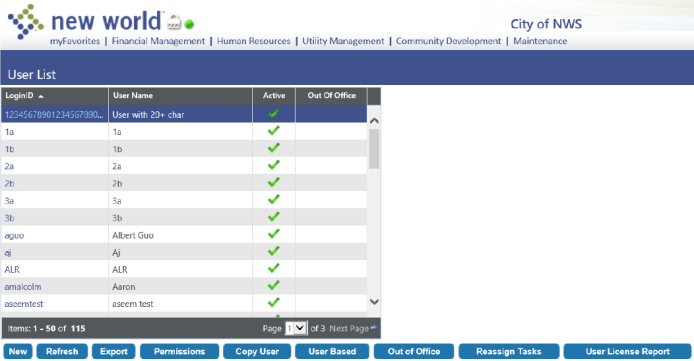Viewport: 694px width, 361px height.
Task: Open the Human Resources menu
Action: coord(254,41)
